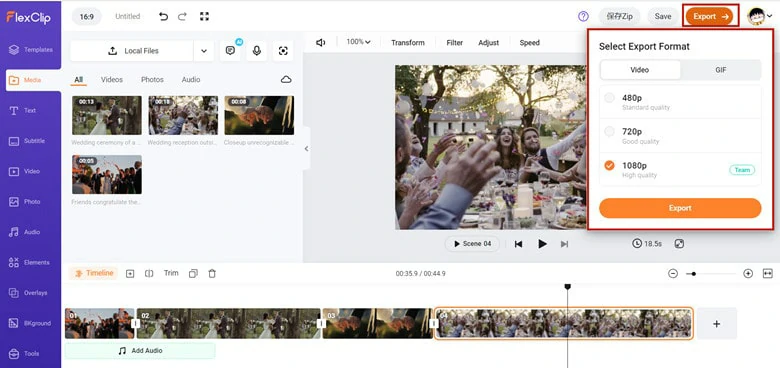Open the help question mark icon
The width and height of the screenshot is (780, 368).
583,16
